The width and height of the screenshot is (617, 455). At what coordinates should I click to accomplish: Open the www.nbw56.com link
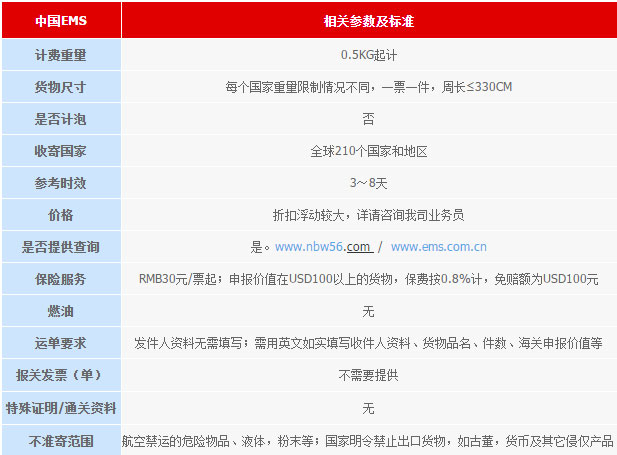tap(323, 247)
